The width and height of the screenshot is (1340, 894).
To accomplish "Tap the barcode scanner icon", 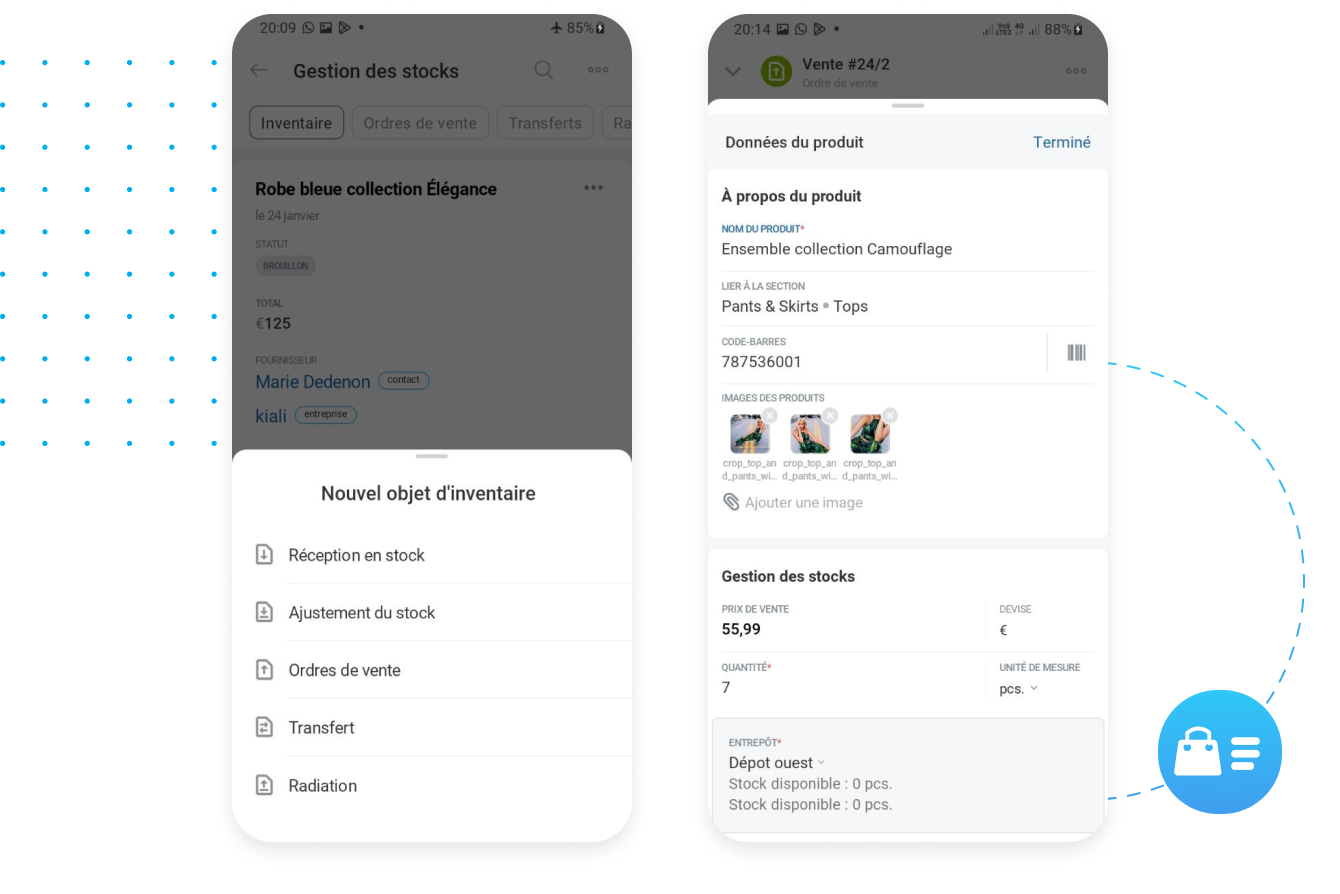I will (x=1076, y=352).
